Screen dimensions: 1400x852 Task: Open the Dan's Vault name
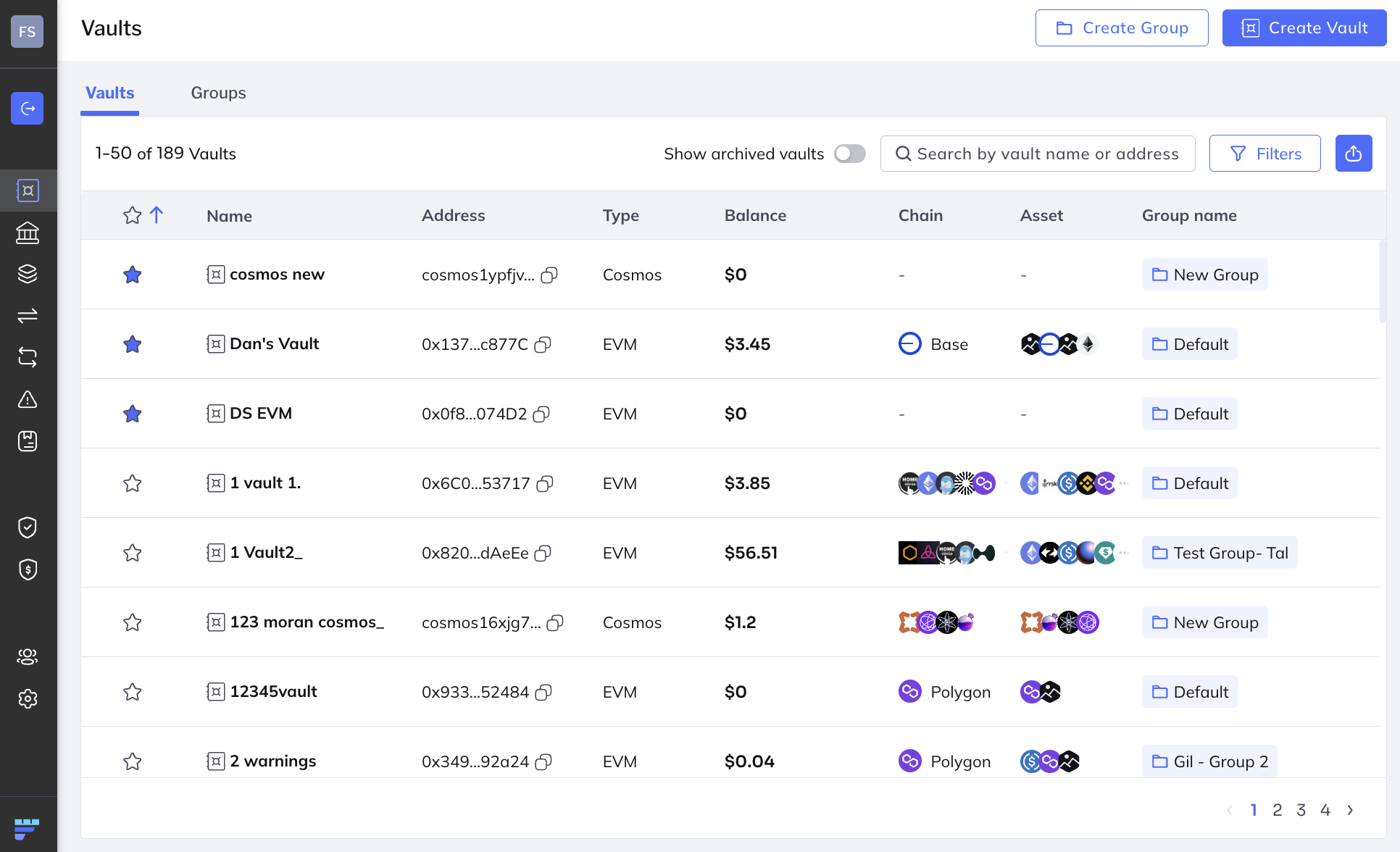274,343
